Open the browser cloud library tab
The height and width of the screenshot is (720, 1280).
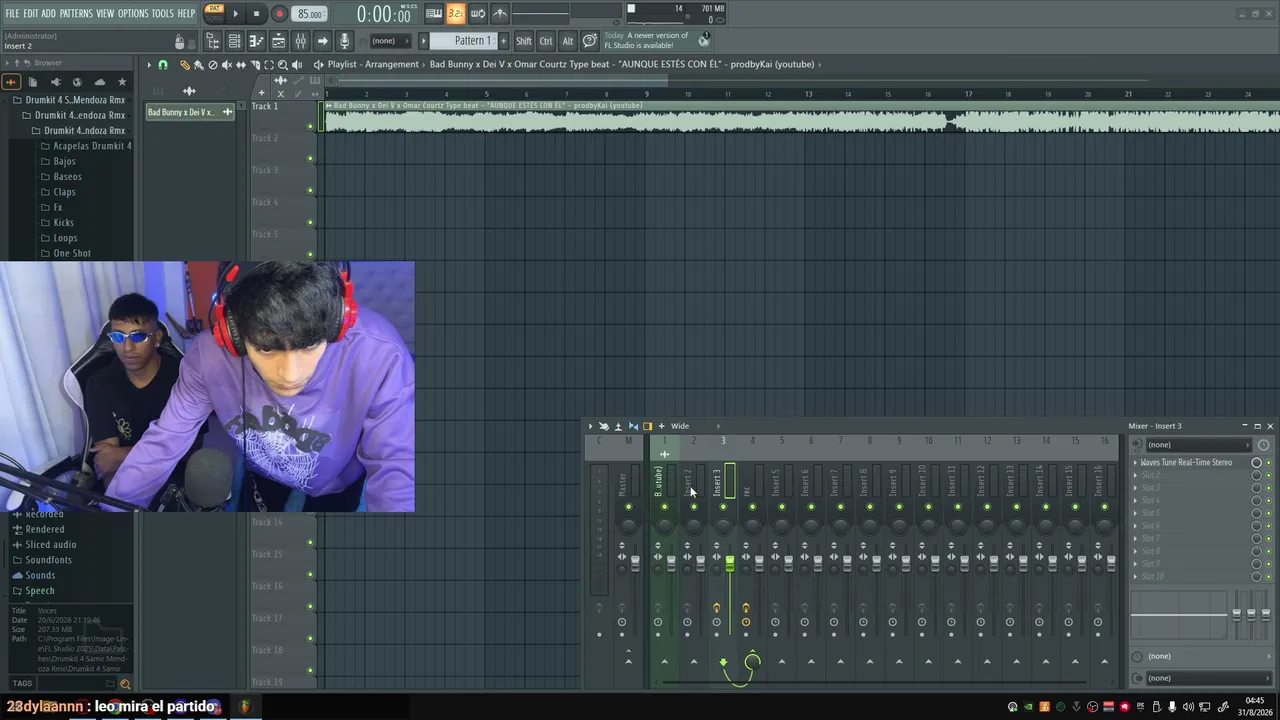pos(99,82)
